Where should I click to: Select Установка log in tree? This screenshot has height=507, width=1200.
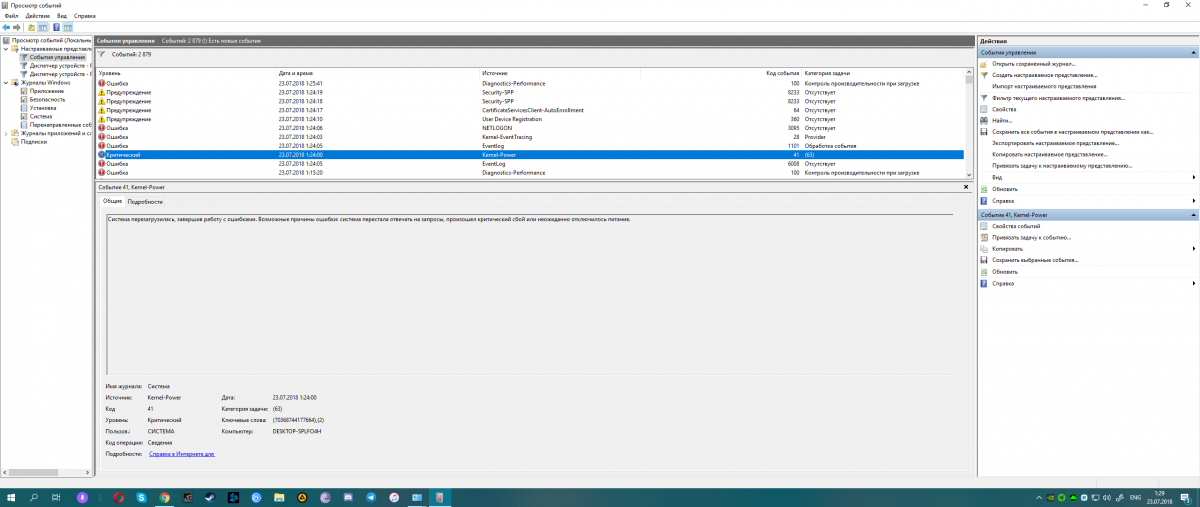pyautogui.click(x=43, y=107)
